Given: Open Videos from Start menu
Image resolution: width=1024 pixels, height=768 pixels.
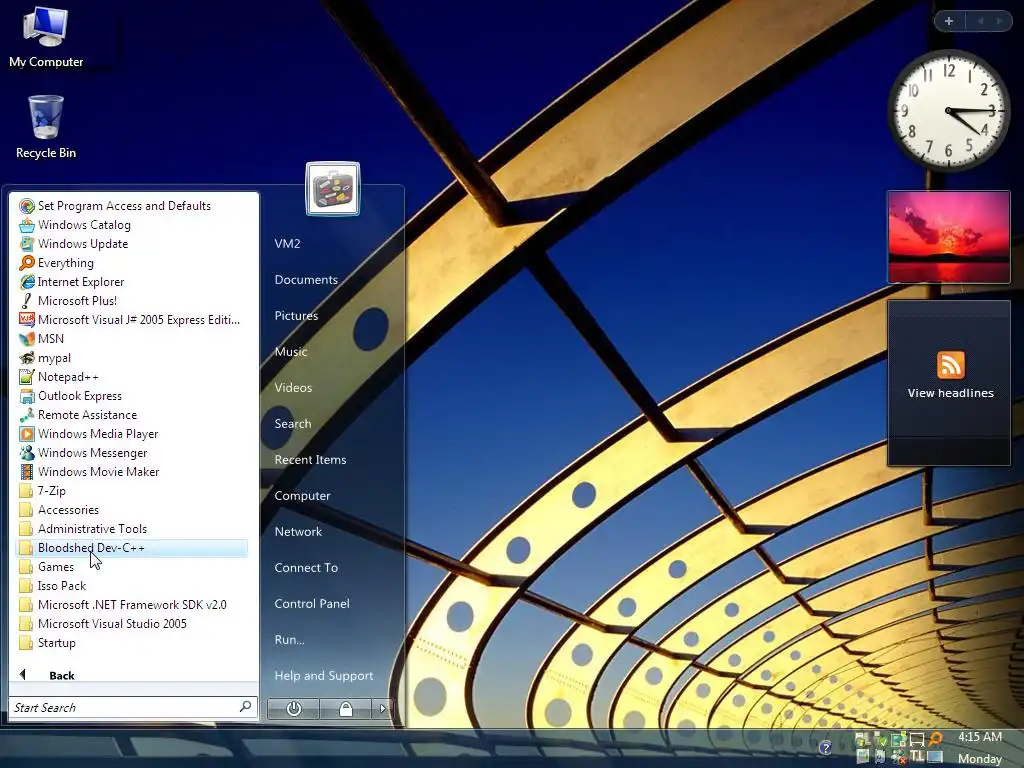Looking at the screenshot, I should (293, 387).
